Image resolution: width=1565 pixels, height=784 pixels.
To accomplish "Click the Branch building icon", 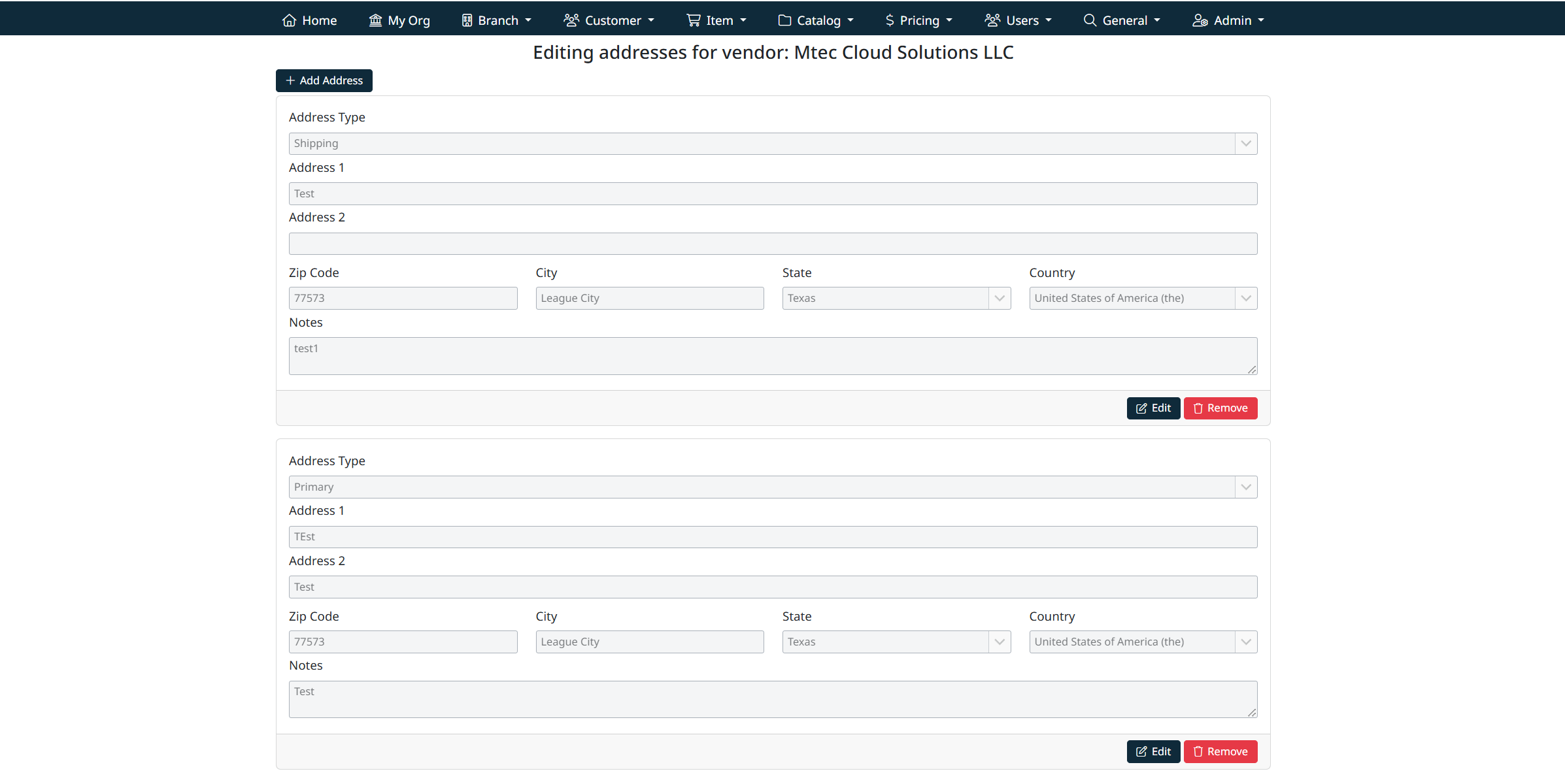I will click(467, 20).
